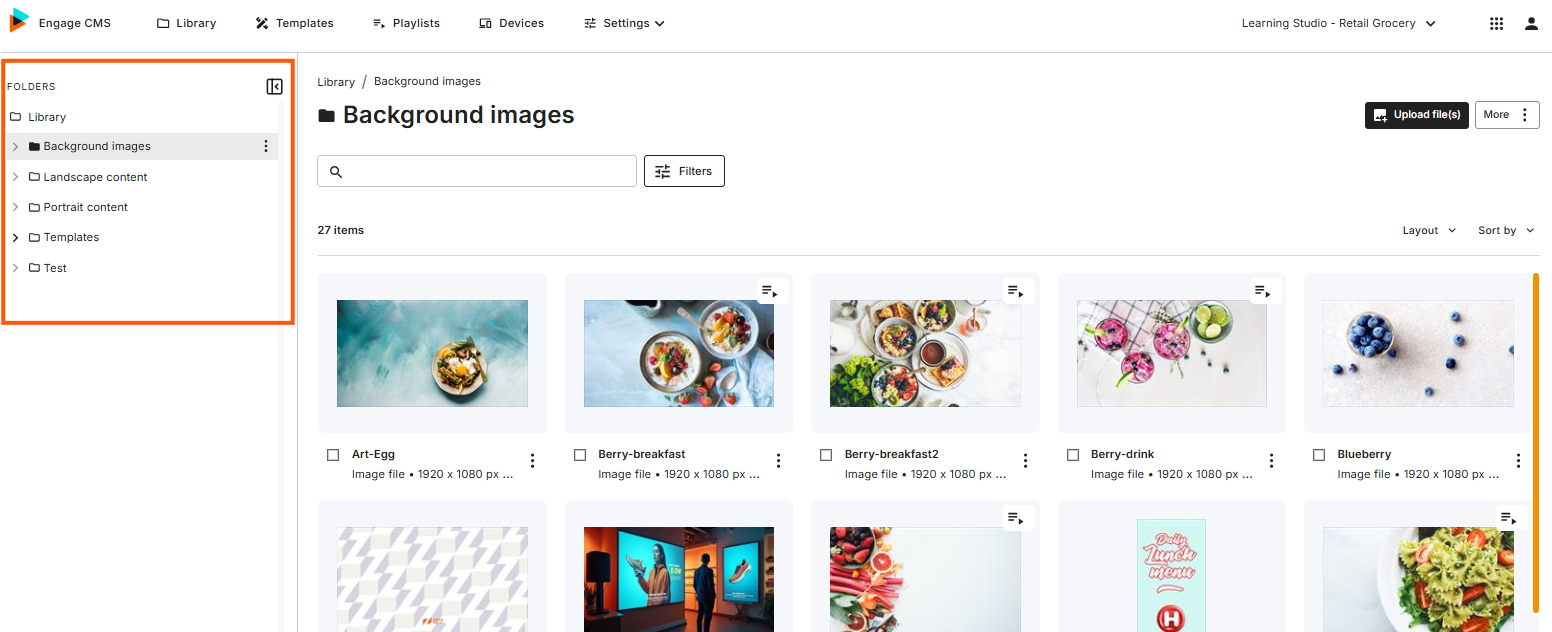Add the pasta salad image to playlist
The image size is (1552, 632).
pos(1509,517)
